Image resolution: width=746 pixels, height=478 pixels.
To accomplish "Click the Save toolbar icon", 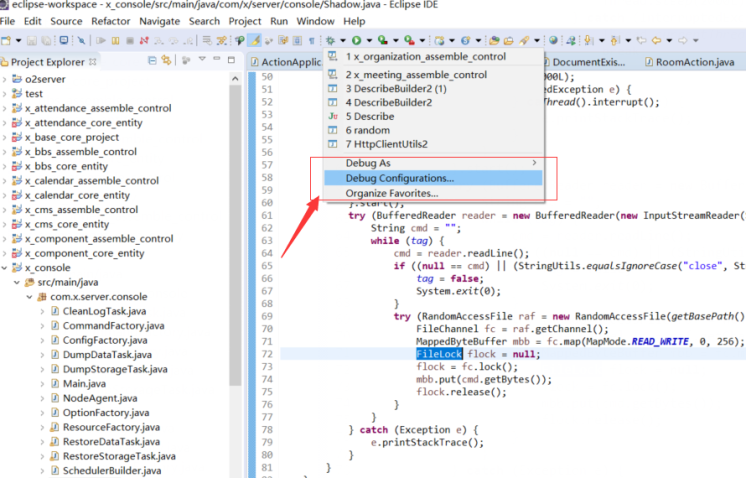I will (x=32, y=41).
